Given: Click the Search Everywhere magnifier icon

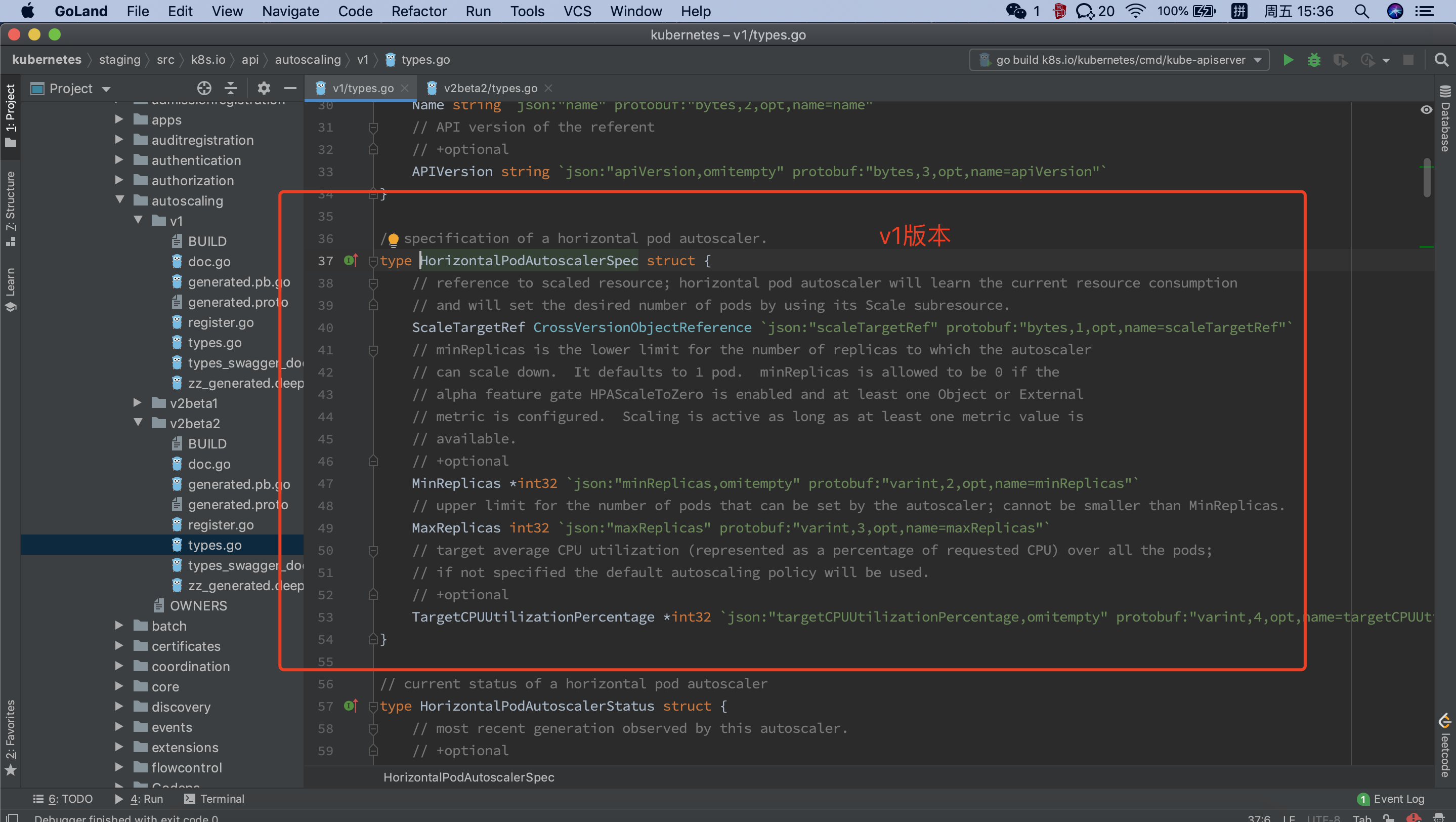Looking at the screenshot, I should (1441, 60).
